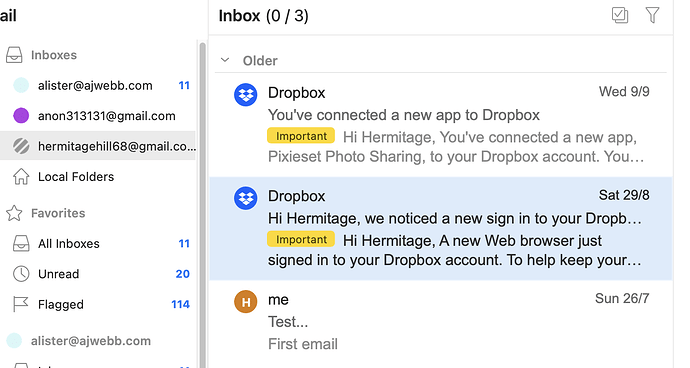Click the 11 count beside All Inboxes
Screen dimensions: 690x368
pyautogui.click(x=184, y=243)
